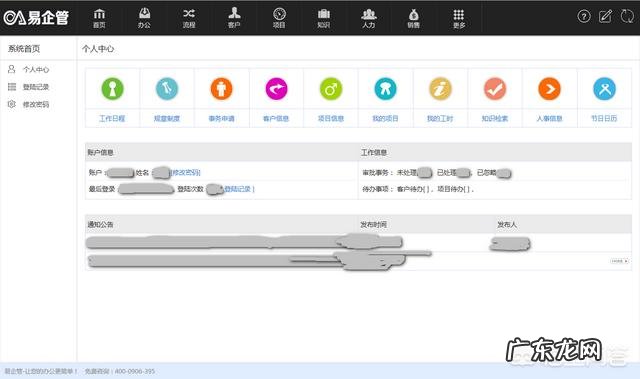Image resolution: width=640 pixels, height=379 pixels.
Task: Click the 系统首页 sidebar heading
Action: (x=24, y=49)
